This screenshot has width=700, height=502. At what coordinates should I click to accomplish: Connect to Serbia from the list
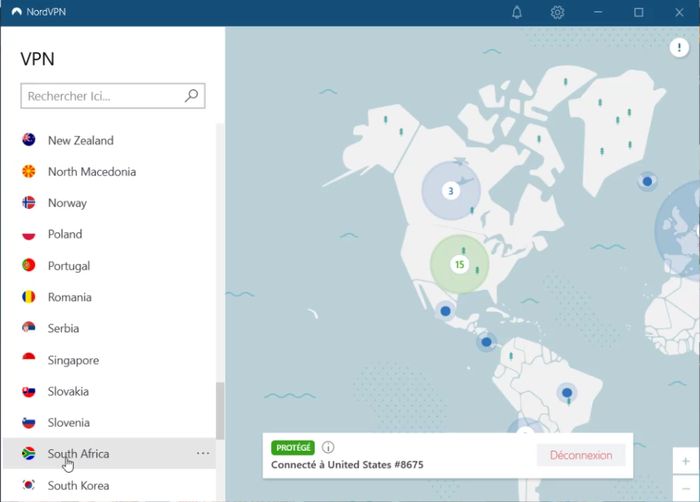tap(109, 328)
